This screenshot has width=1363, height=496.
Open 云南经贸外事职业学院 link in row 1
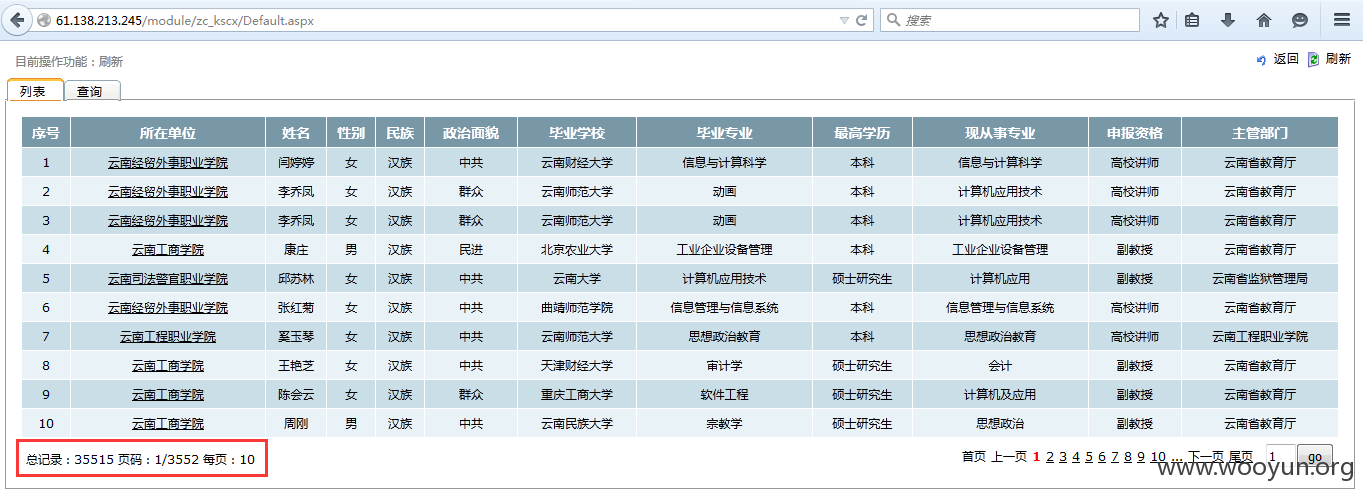click(168, 162)
